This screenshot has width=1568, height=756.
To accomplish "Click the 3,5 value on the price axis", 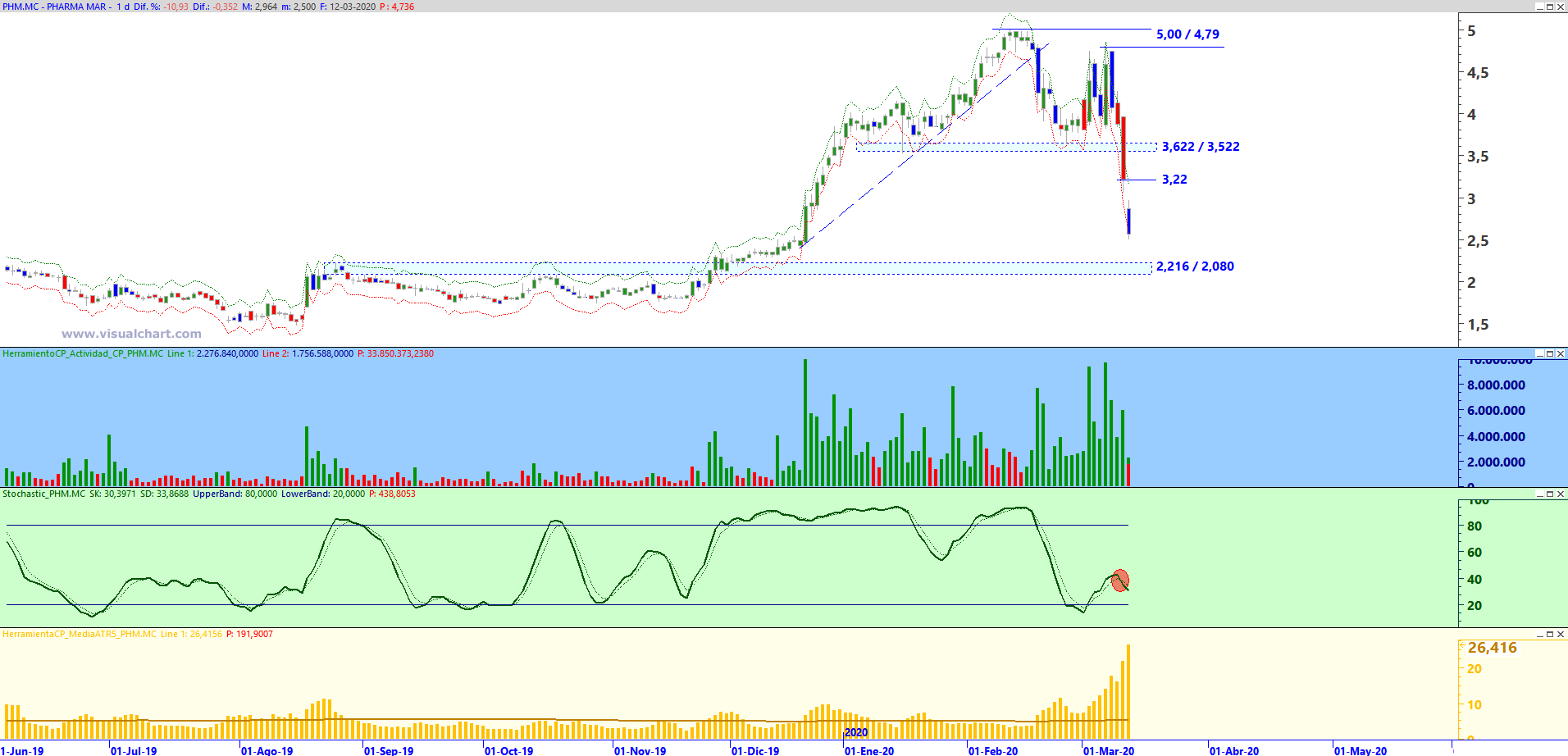I will (x=1478, y=157).
